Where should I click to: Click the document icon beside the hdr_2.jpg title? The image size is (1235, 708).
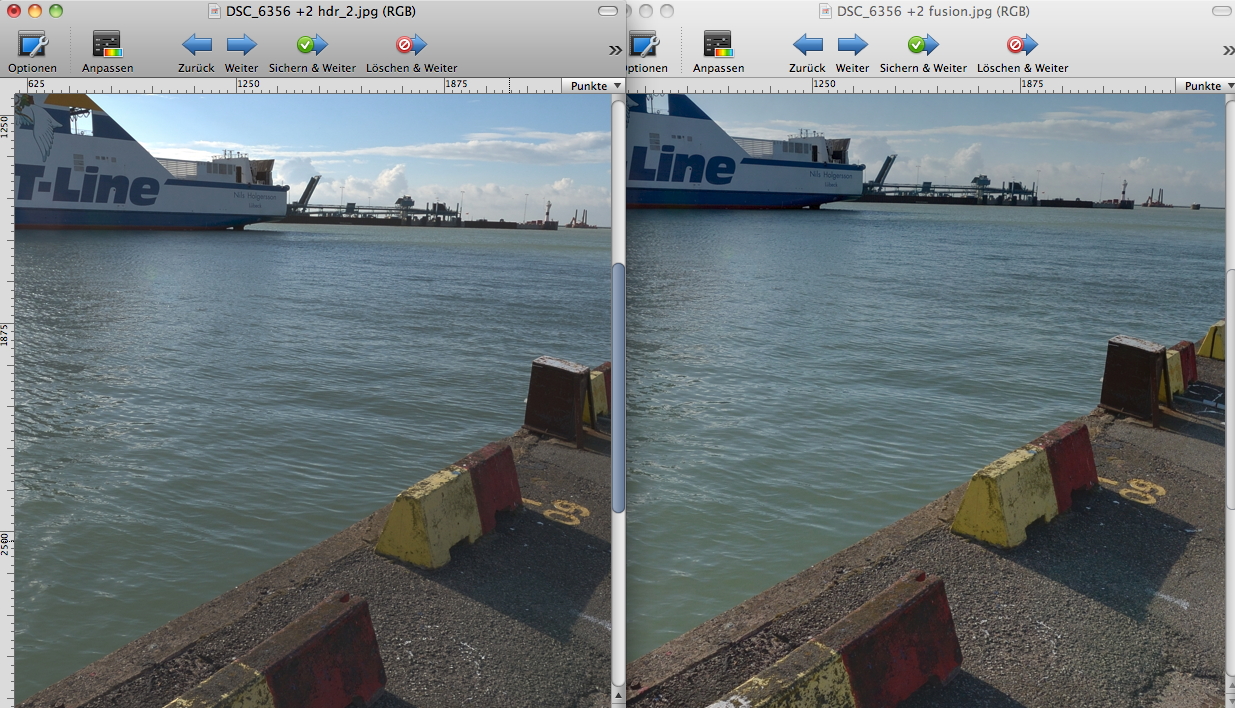click(215, 12)
